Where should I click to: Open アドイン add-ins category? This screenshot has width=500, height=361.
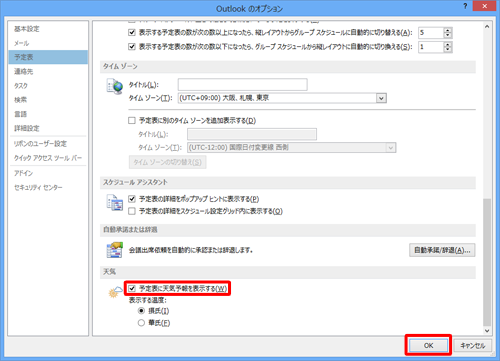point(48,173)
